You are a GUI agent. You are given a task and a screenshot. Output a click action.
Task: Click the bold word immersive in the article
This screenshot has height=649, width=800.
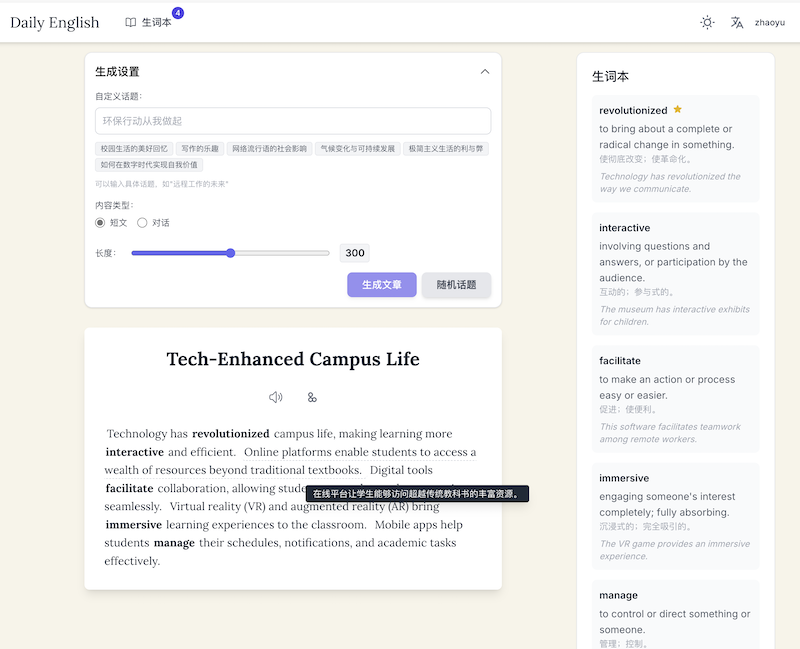pos(134,524)
